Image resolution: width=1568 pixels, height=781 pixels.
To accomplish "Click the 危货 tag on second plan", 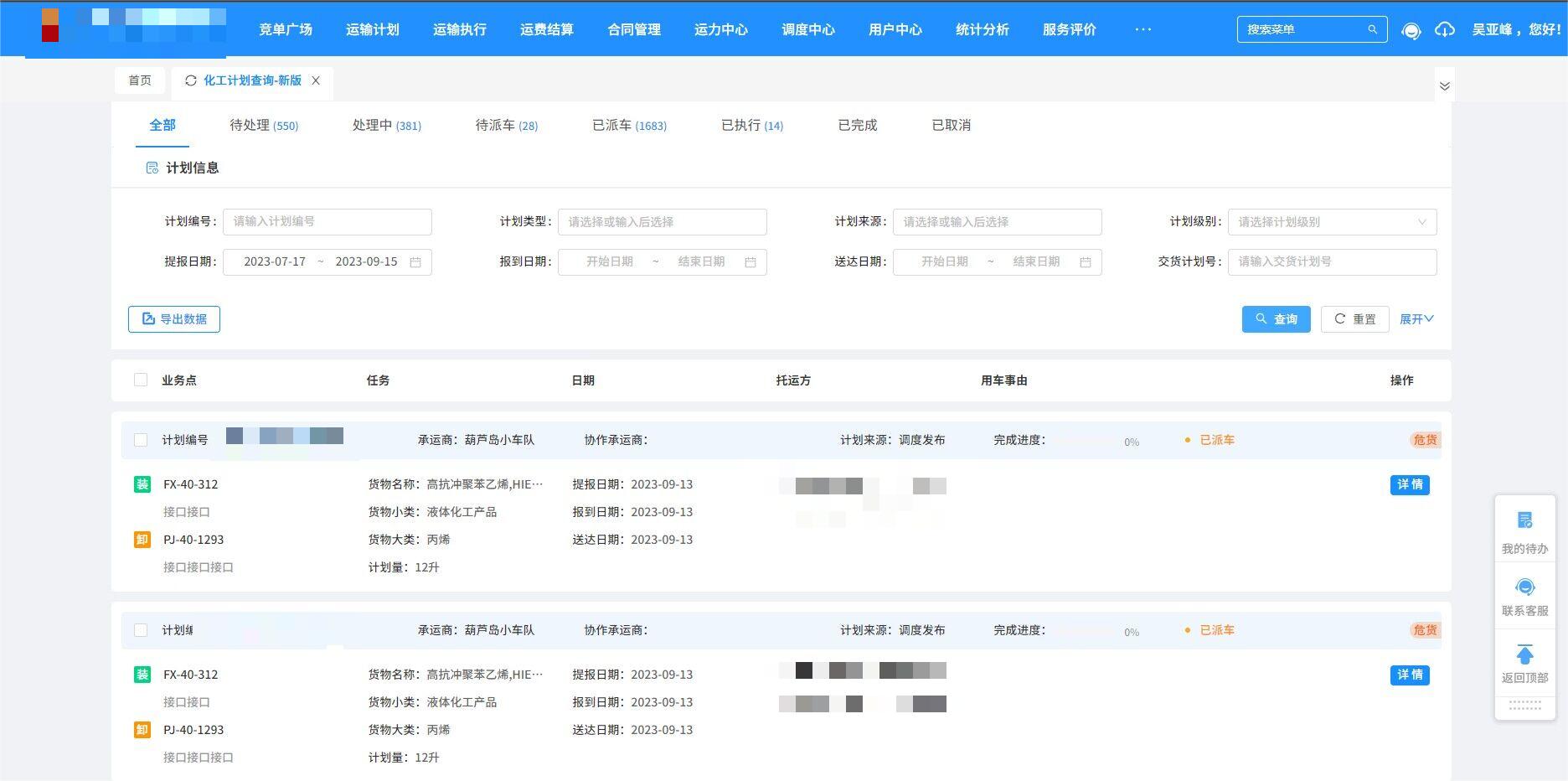I will 1425,630.
